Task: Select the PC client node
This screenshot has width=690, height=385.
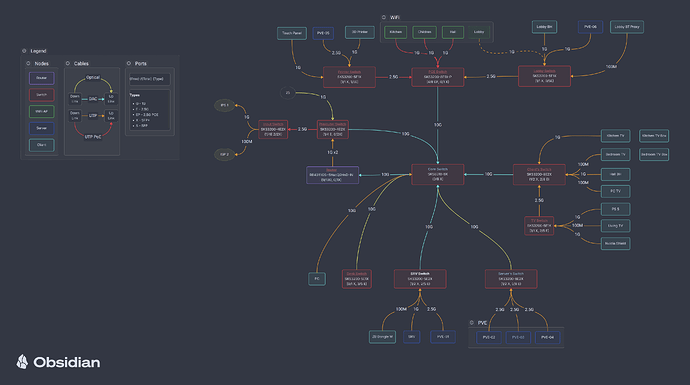Action: pos(317,279)
